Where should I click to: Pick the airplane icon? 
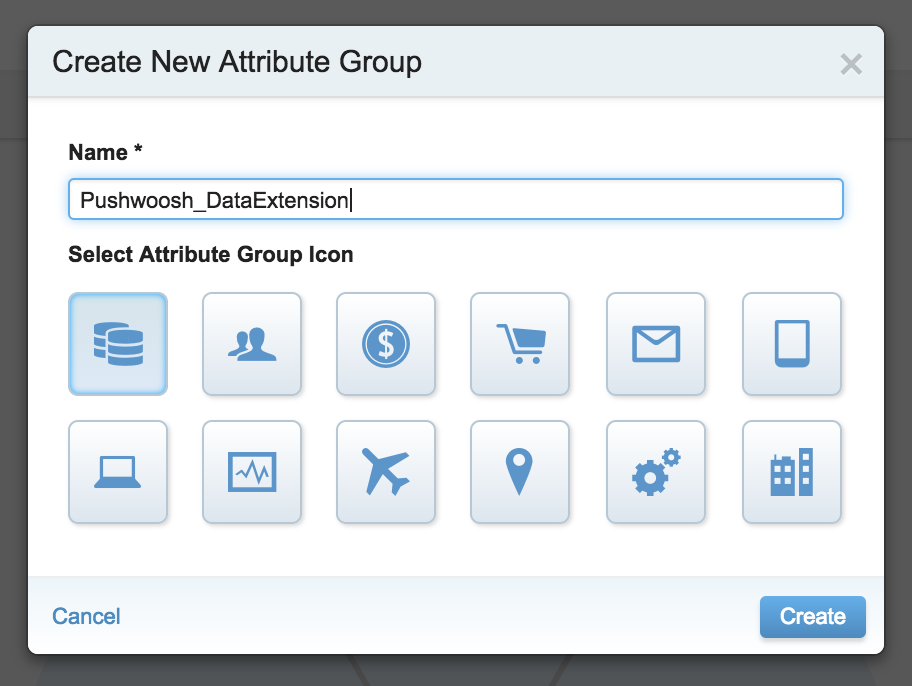click(386, 472)
